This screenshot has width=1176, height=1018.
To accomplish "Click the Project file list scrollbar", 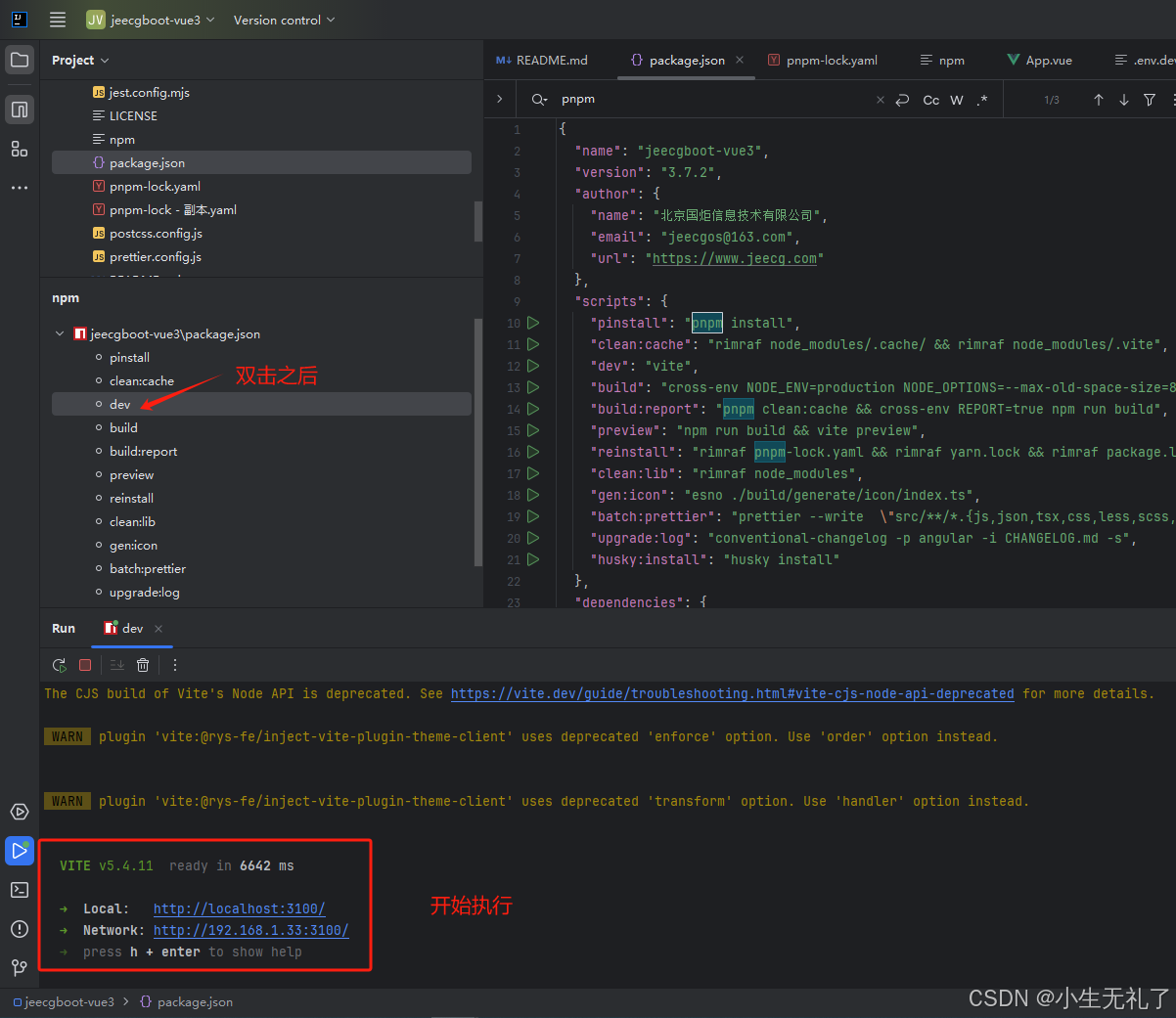I will point(478,221).
